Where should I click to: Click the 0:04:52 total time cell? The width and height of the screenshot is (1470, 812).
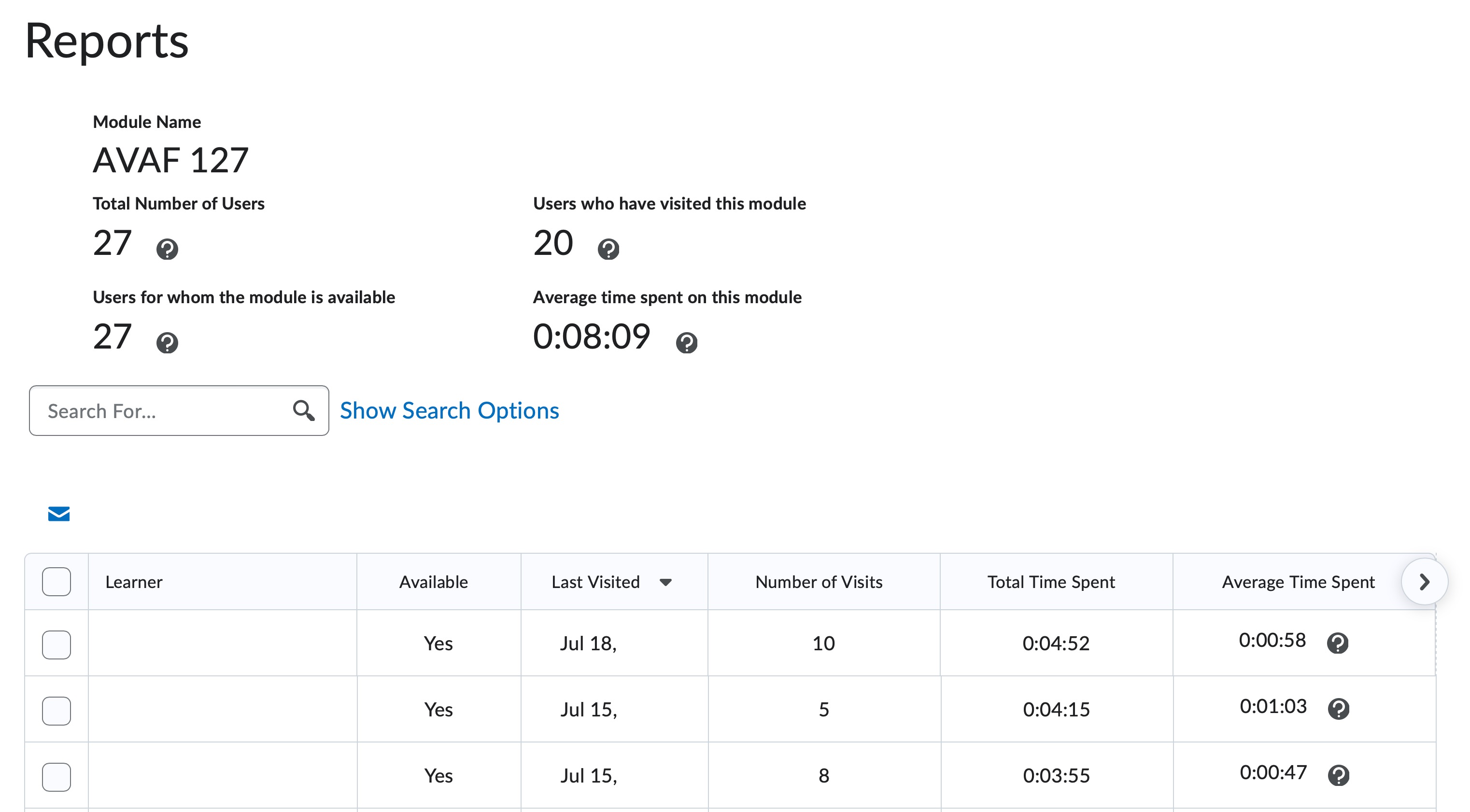(1056, 643)
